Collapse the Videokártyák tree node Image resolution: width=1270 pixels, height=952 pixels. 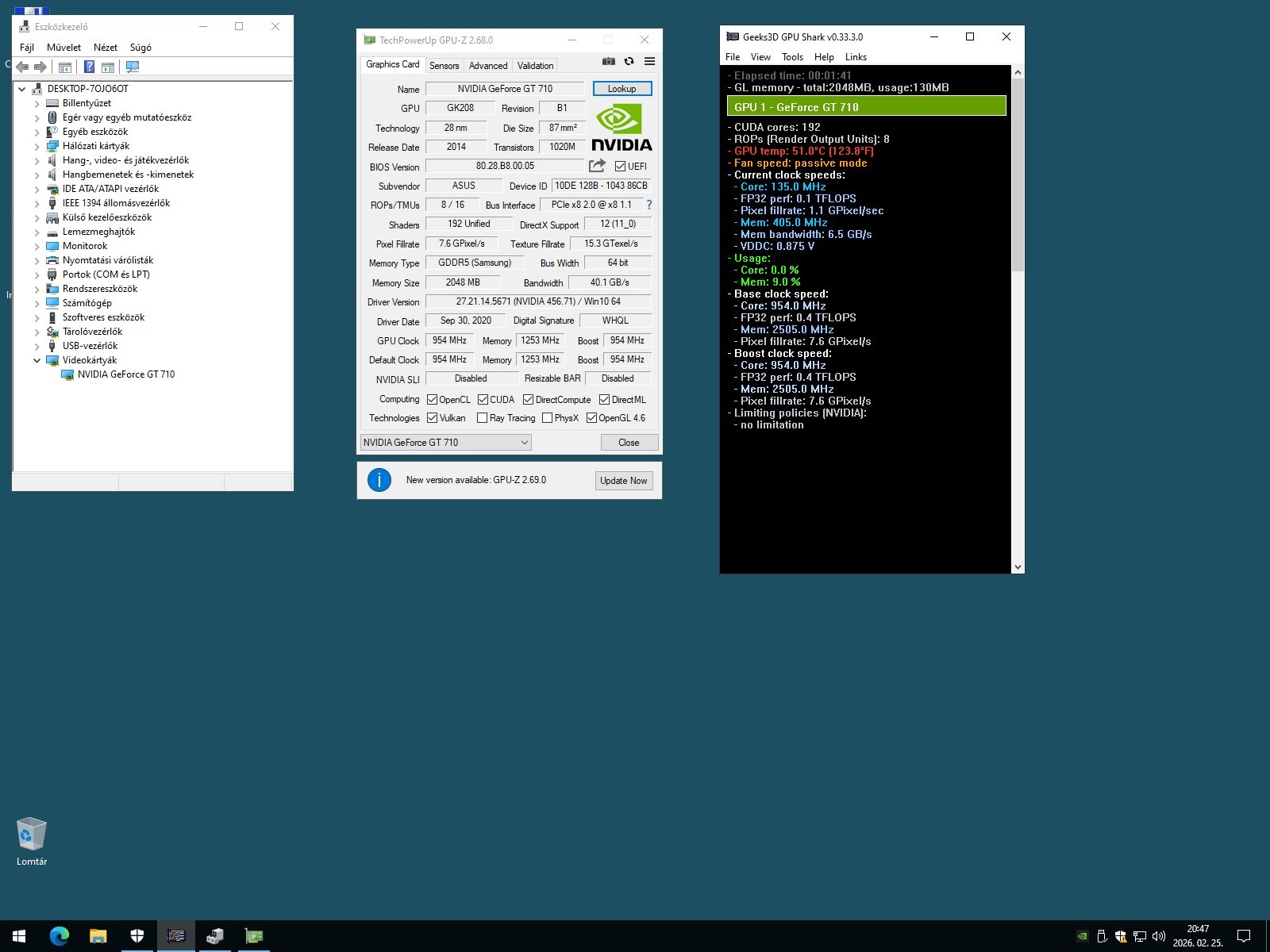[37, 360]
